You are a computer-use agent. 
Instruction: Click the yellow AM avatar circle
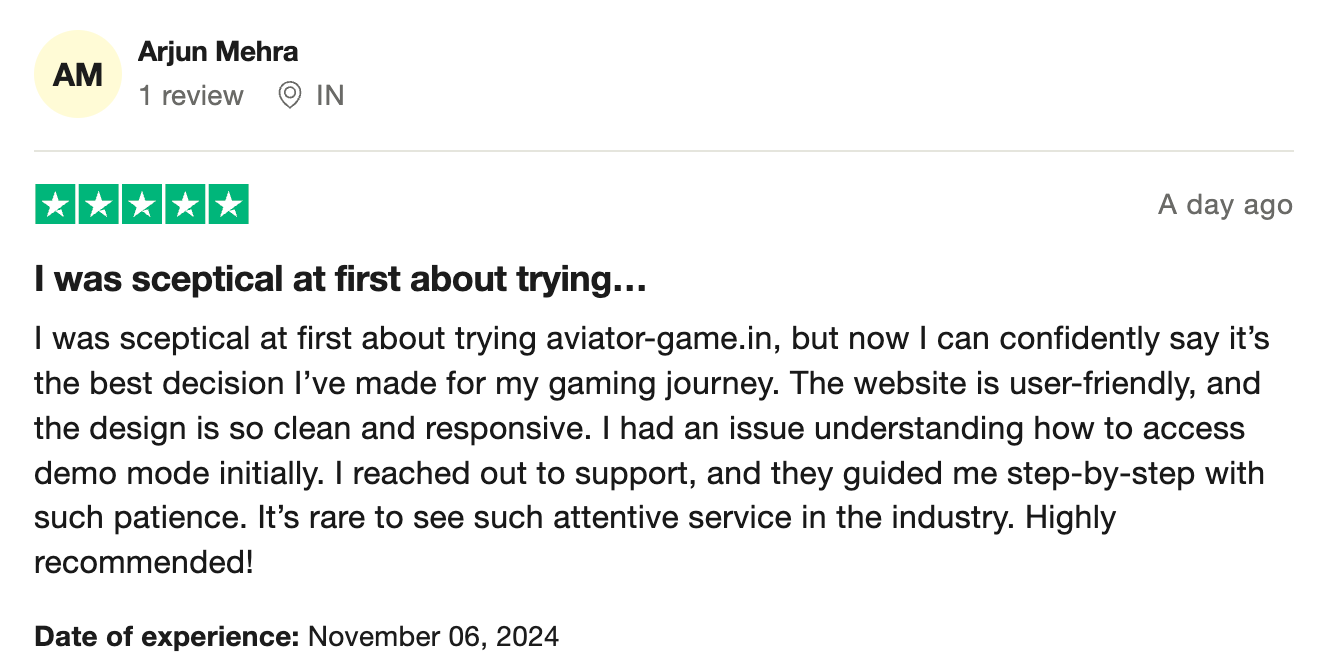(78, 74)
